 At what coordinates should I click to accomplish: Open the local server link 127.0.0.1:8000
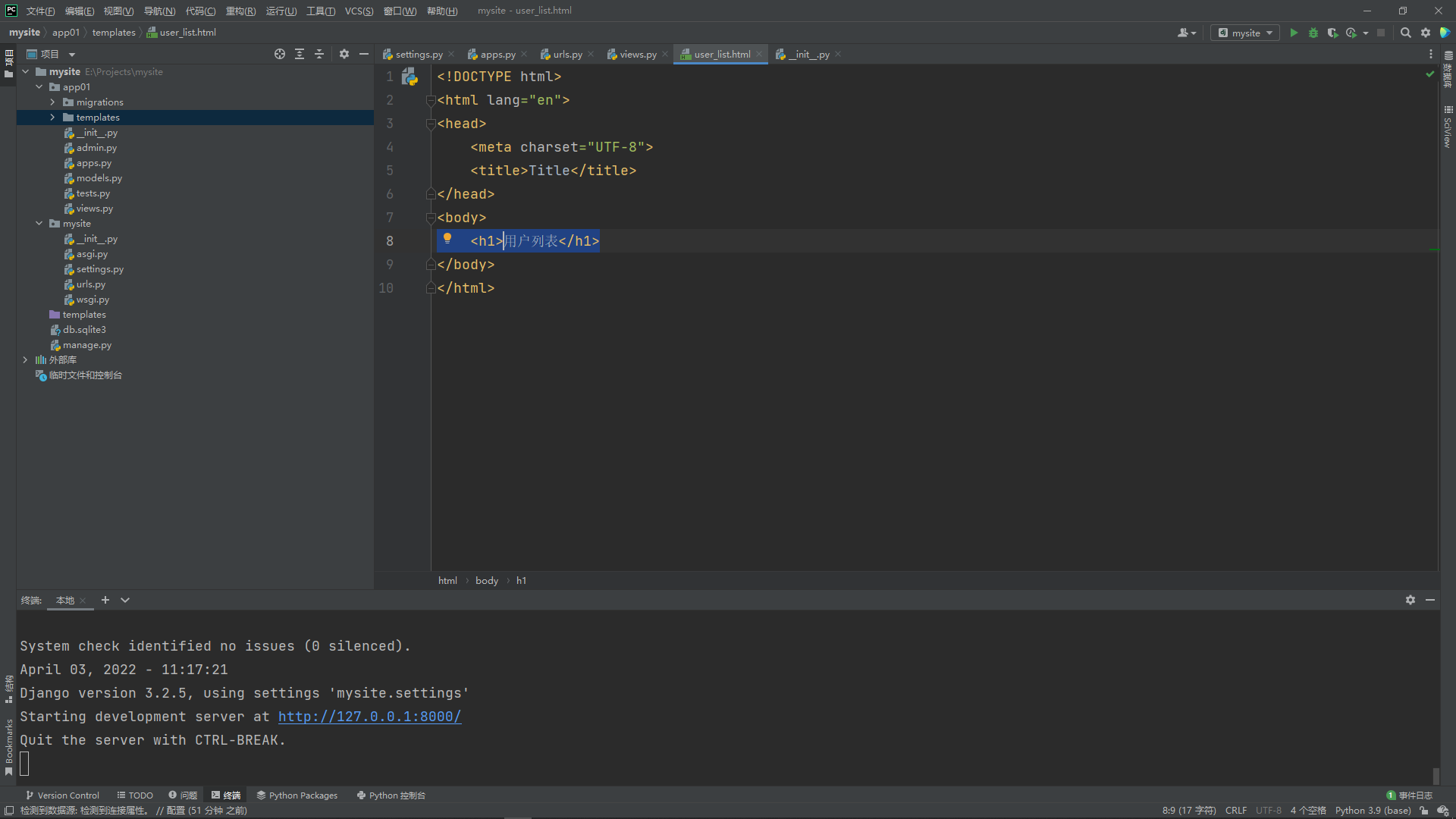tap(369, 717)
